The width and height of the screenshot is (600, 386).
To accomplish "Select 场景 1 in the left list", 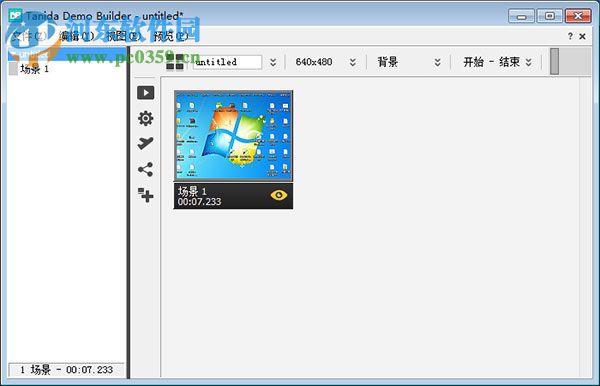I will pos(34,69).
